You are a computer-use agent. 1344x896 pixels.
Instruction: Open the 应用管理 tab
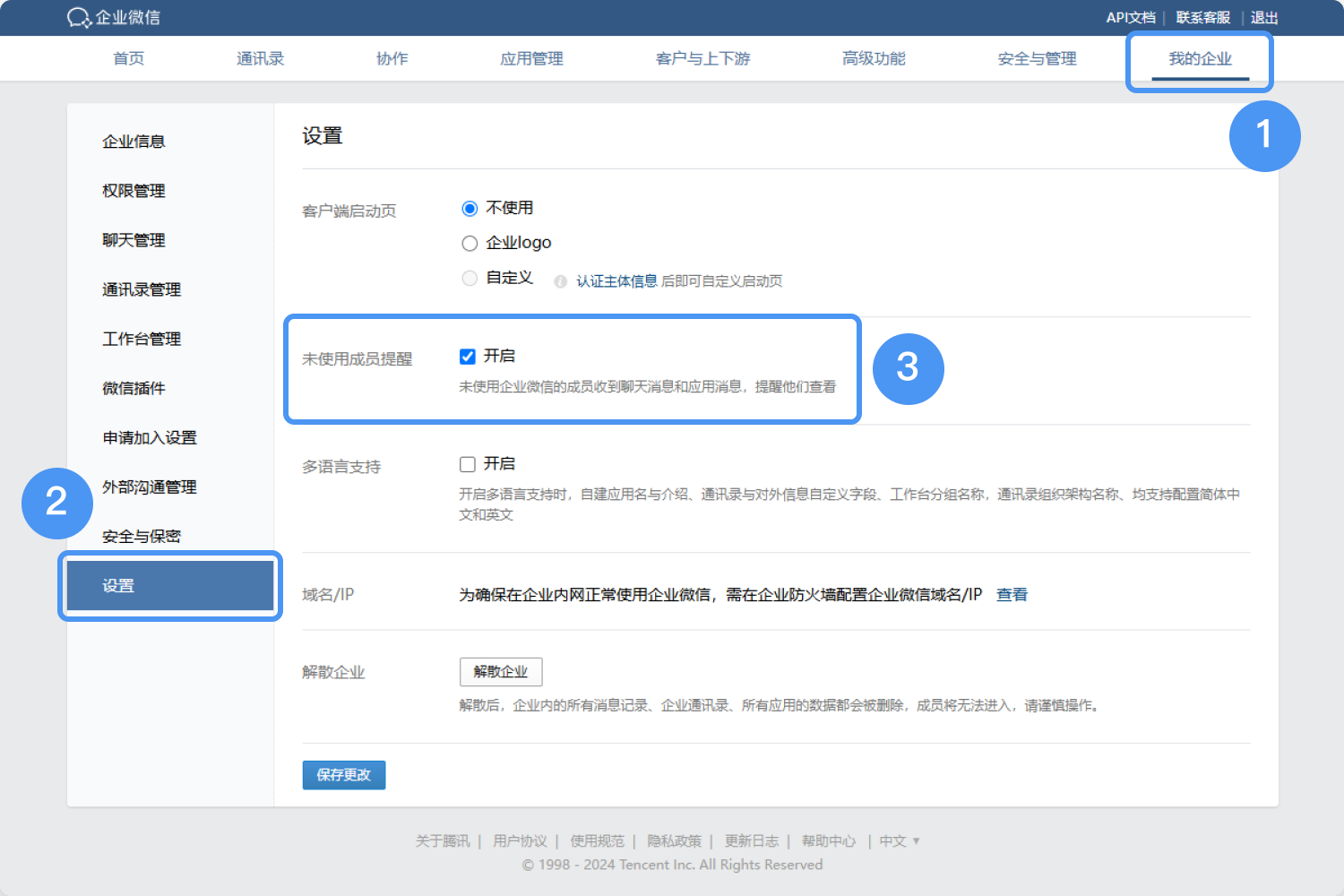pyautogui.click(x=531, y=58)
